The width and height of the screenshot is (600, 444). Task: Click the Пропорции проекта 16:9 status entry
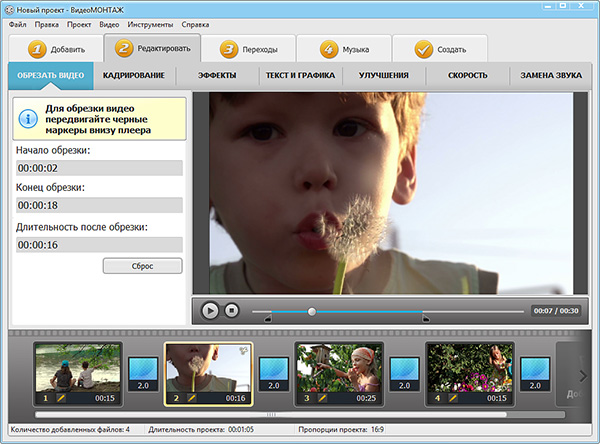pyautogui.click(x=341, y=429)
